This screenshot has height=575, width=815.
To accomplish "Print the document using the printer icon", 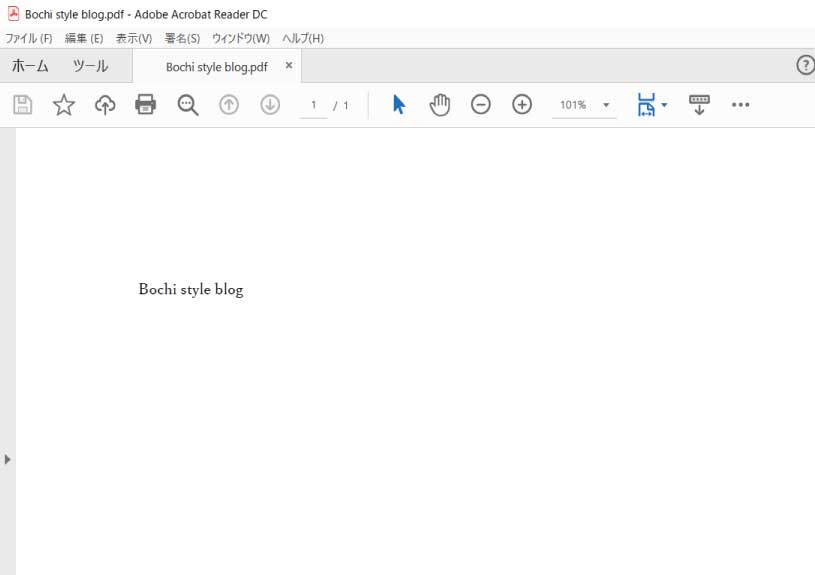I will point(146,105).
